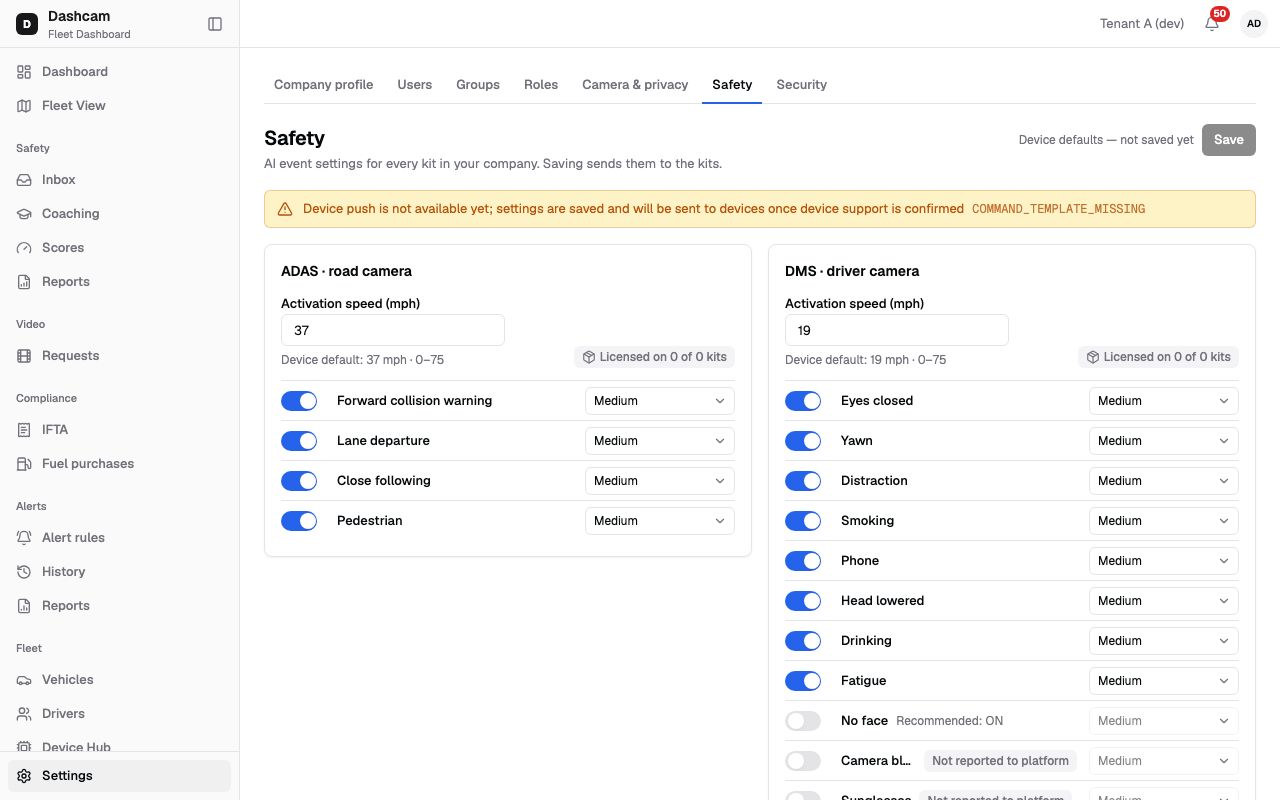The image size is (1280, 800).
Task: Switch to Camera & privacy tab
Action: [635, 85]
